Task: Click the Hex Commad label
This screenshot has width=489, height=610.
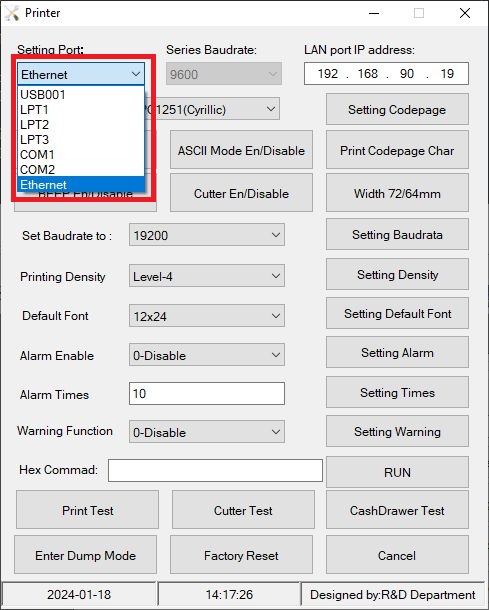Action: (x=58, y=470)
